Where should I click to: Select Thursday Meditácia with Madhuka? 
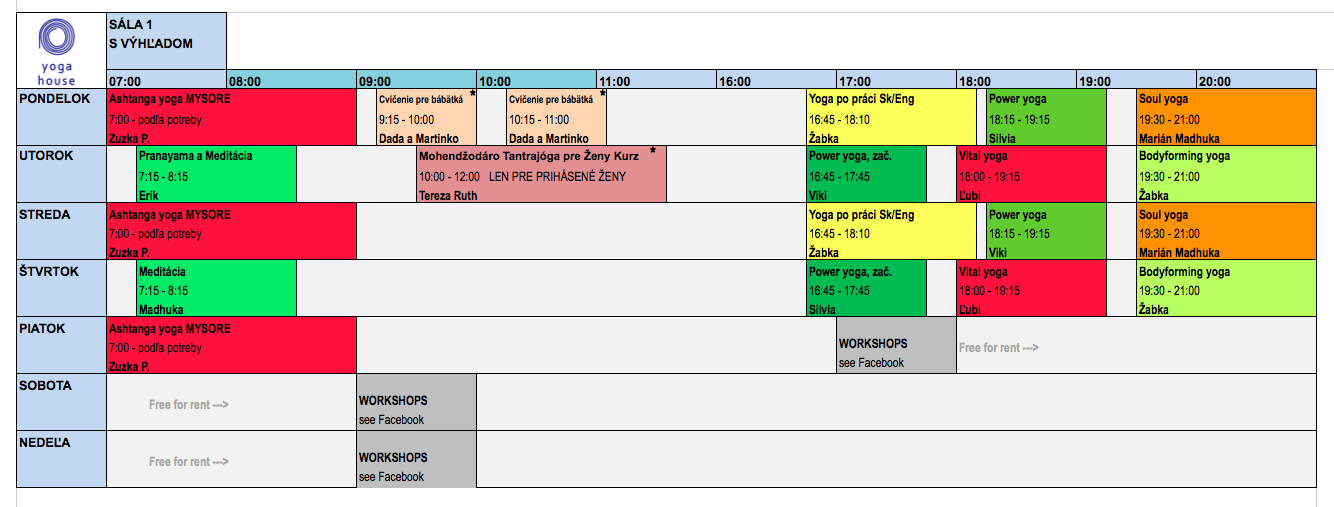click(216, 290)
